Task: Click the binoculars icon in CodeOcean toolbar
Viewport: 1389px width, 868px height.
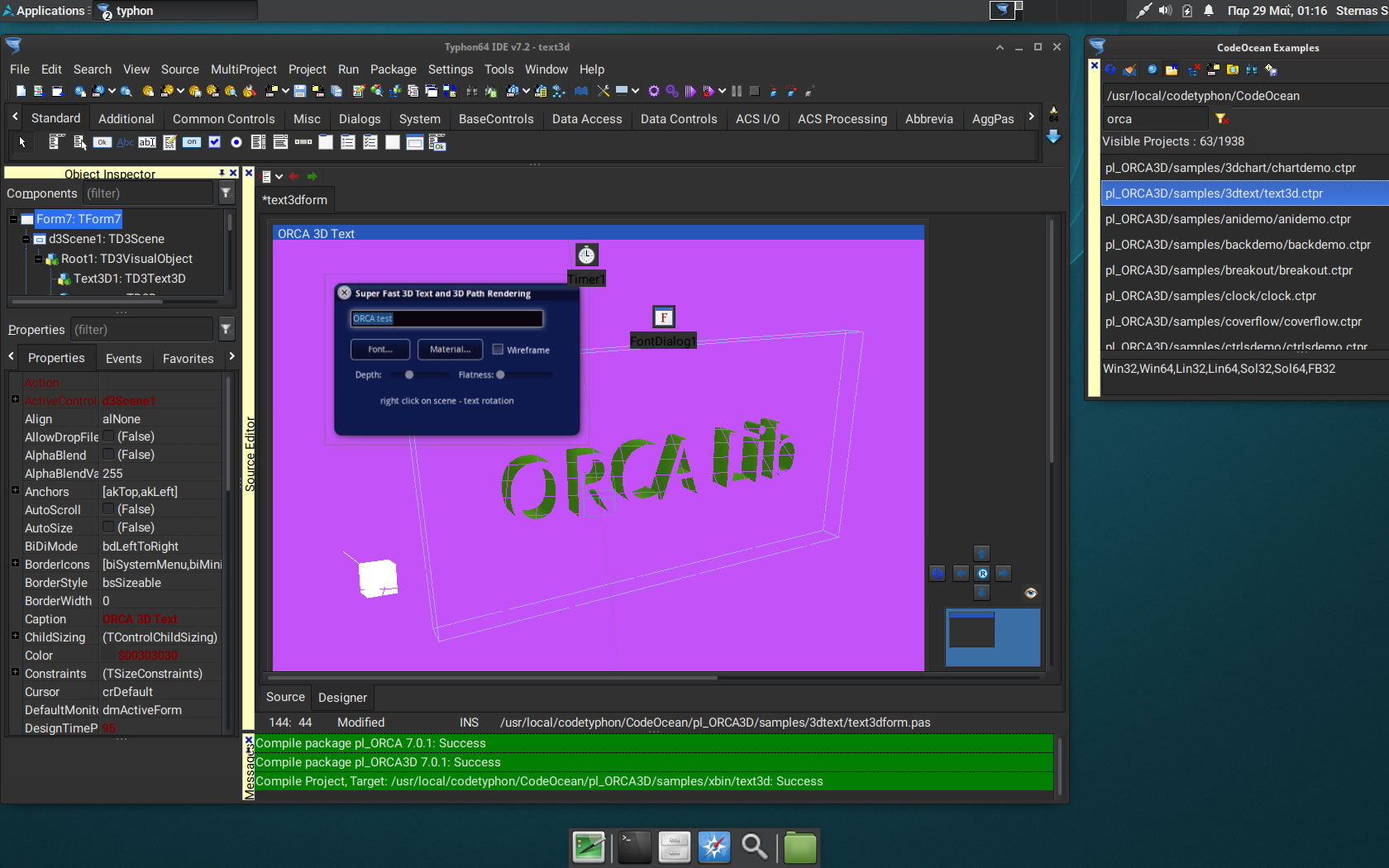Action: coord(1253,69)
